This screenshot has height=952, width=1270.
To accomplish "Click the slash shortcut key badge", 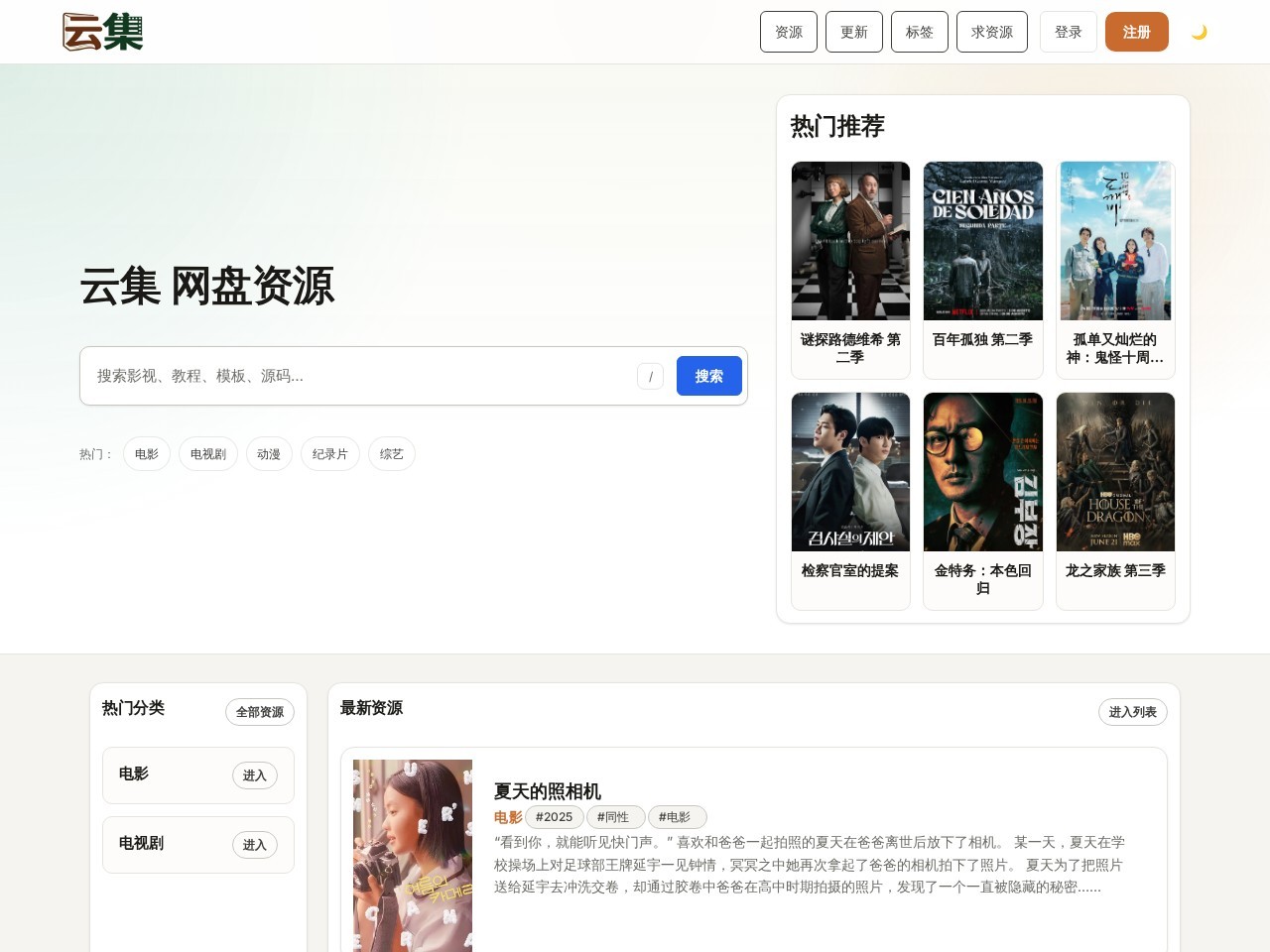I will [x=650, y=376].
